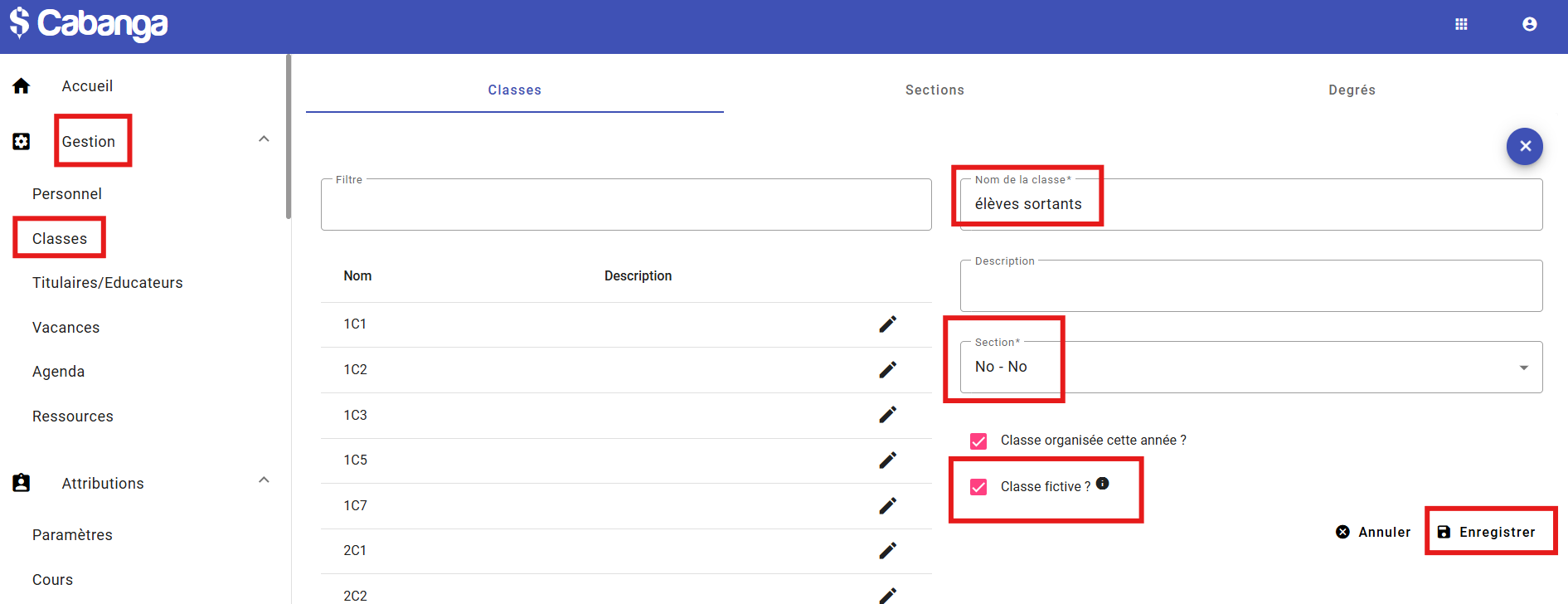Switch to the Sections tab
The image size is (1568, 604).
(x=934, y=90)
